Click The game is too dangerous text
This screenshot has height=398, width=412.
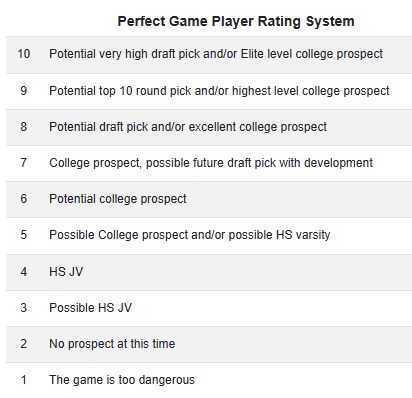point(122,380)
